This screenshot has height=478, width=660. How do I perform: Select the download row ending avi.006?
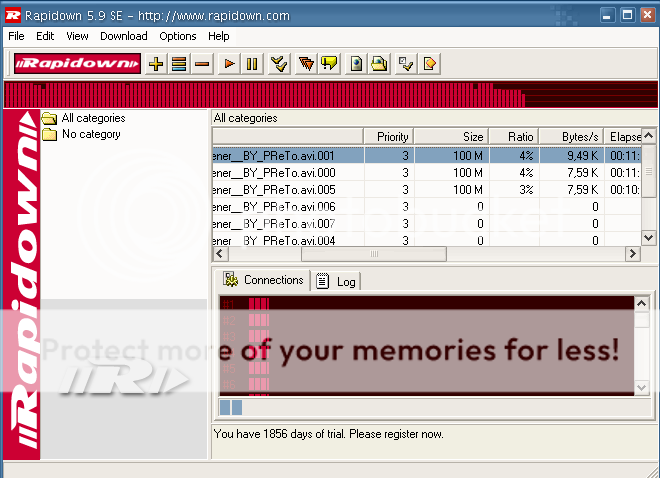point(427,207)
